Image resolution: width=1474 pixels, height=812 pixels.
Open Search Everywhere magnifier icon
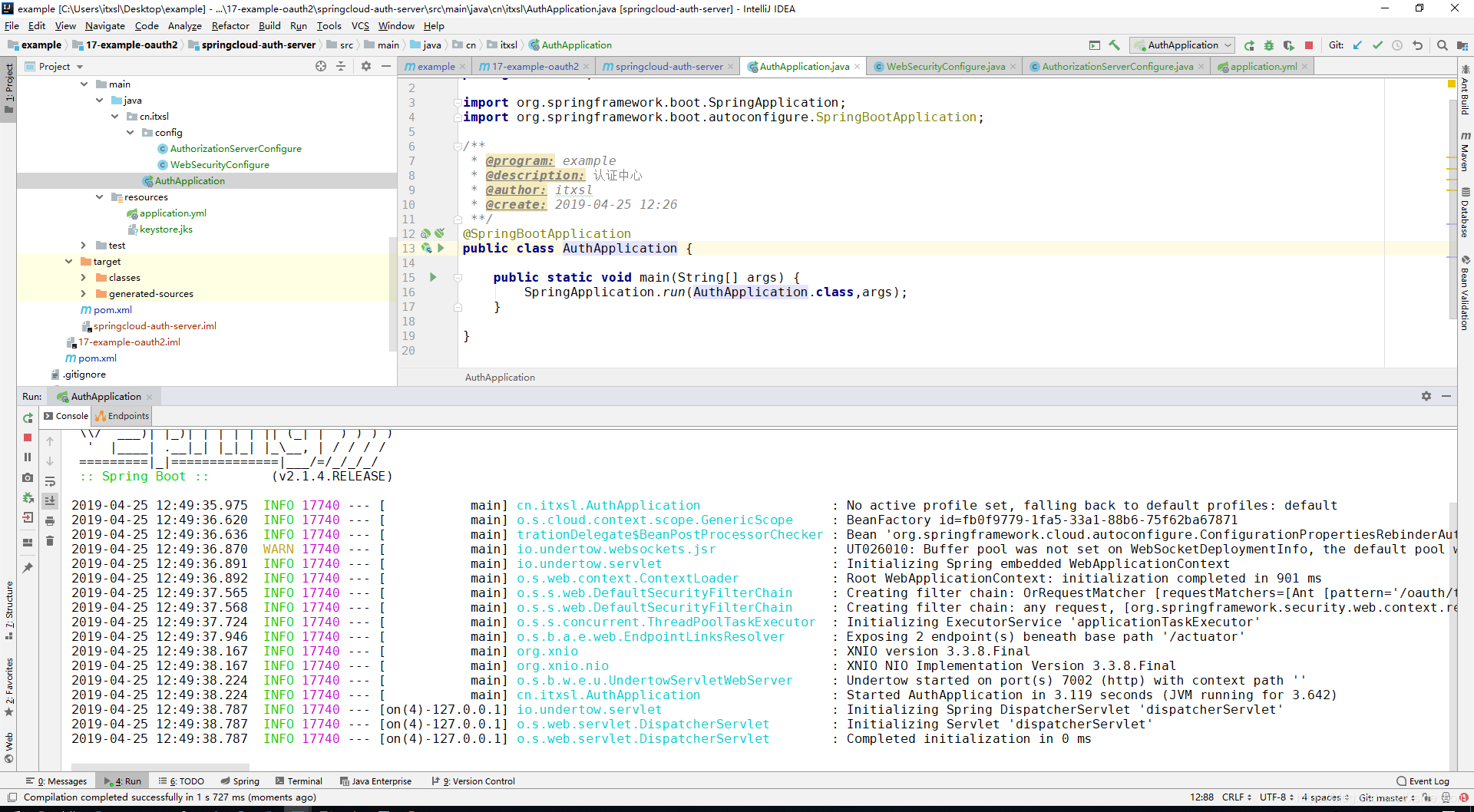tap(1443, 45)
